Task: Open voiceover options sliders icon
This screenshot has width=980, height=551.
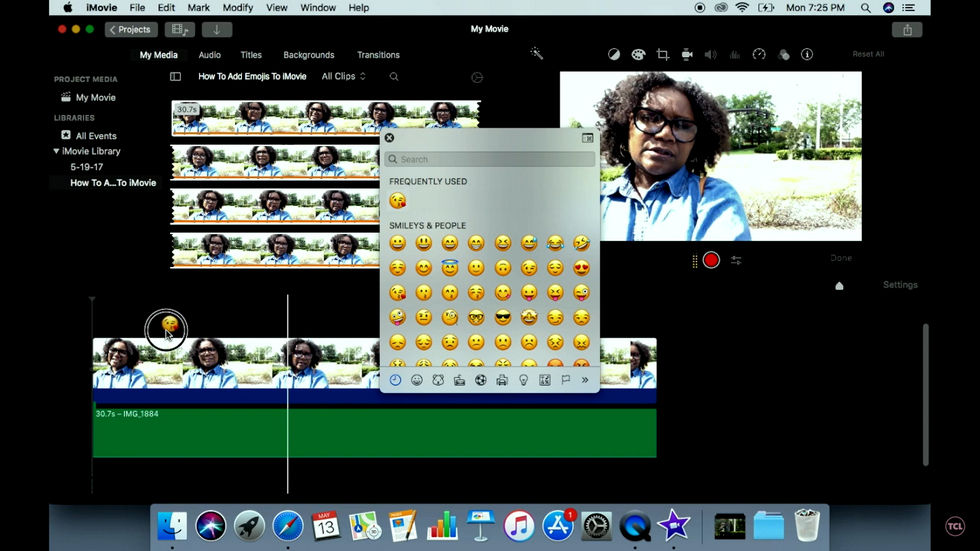Action: (736, 260)
